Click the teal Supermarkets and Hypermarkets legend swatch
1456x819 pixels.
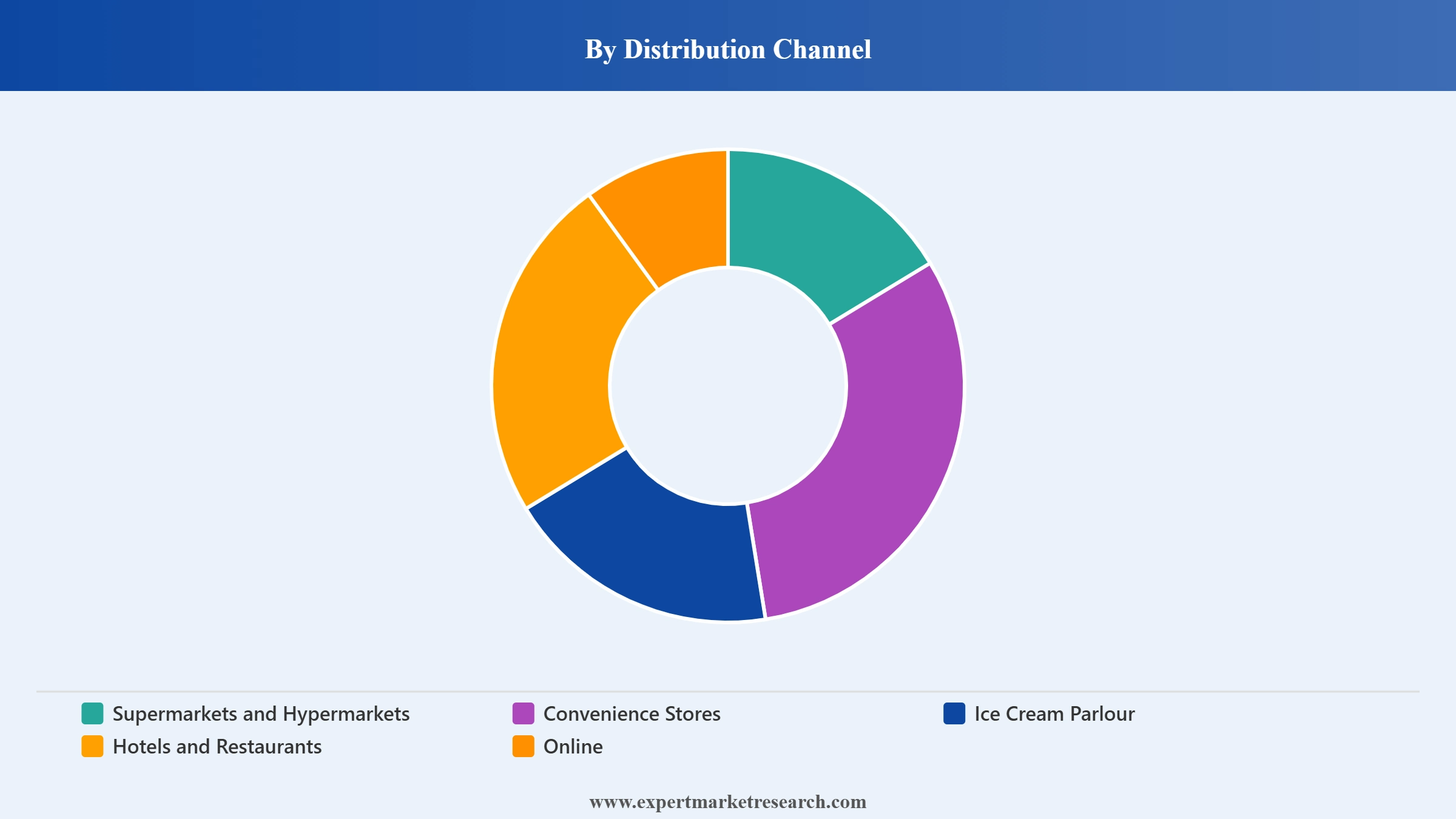92,713
